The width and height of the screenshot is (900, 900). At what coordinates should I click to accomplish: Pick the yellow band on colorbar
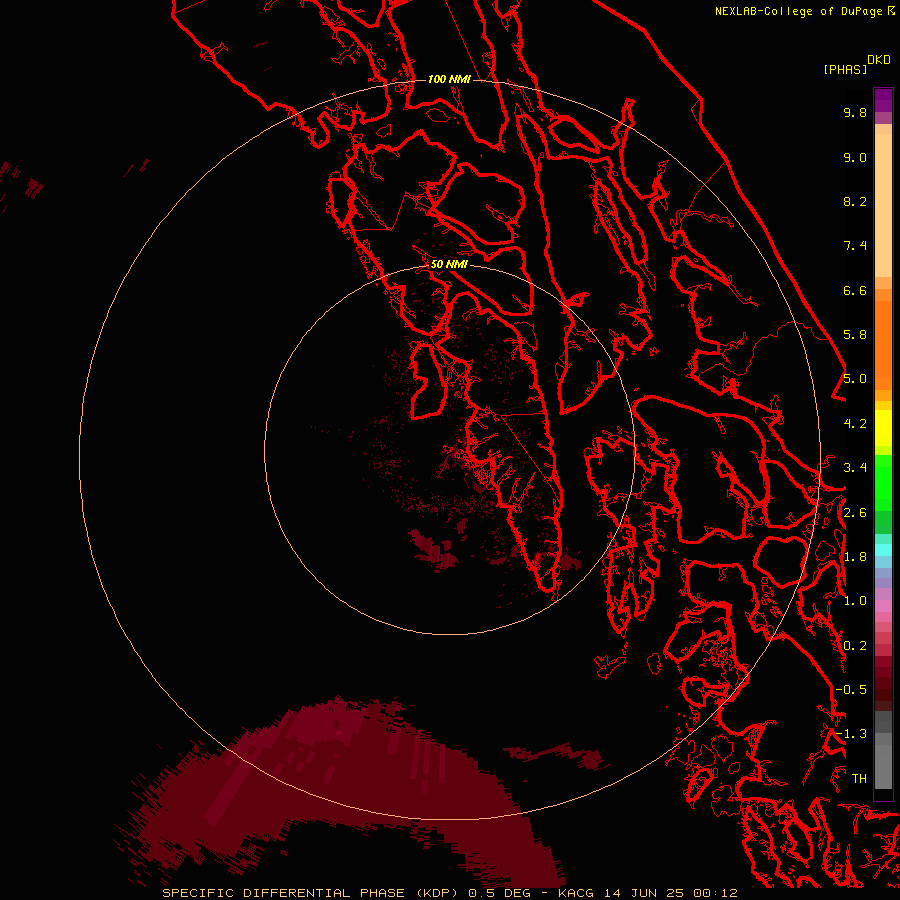tap(883, 428)
